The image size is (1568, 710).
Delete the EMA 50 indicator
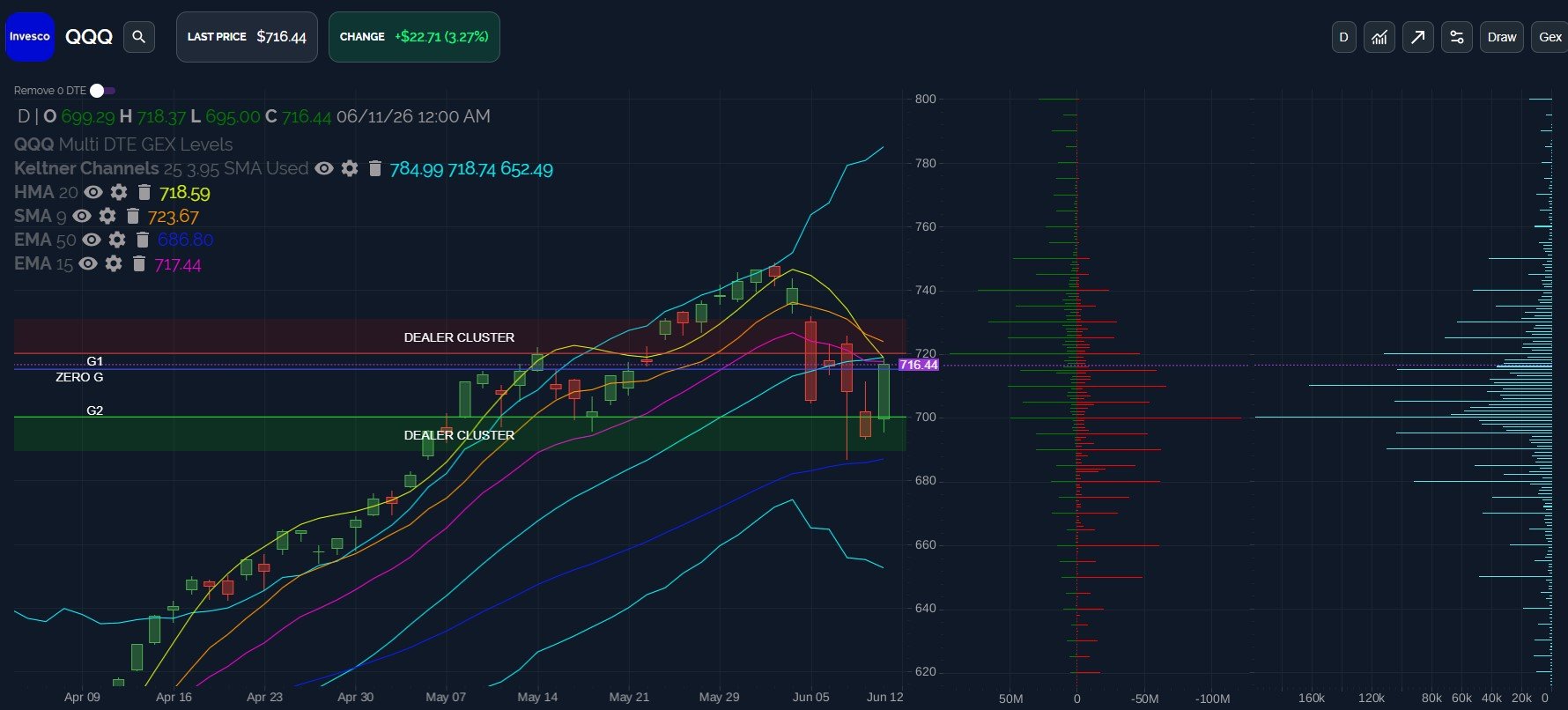coord(143,240)
